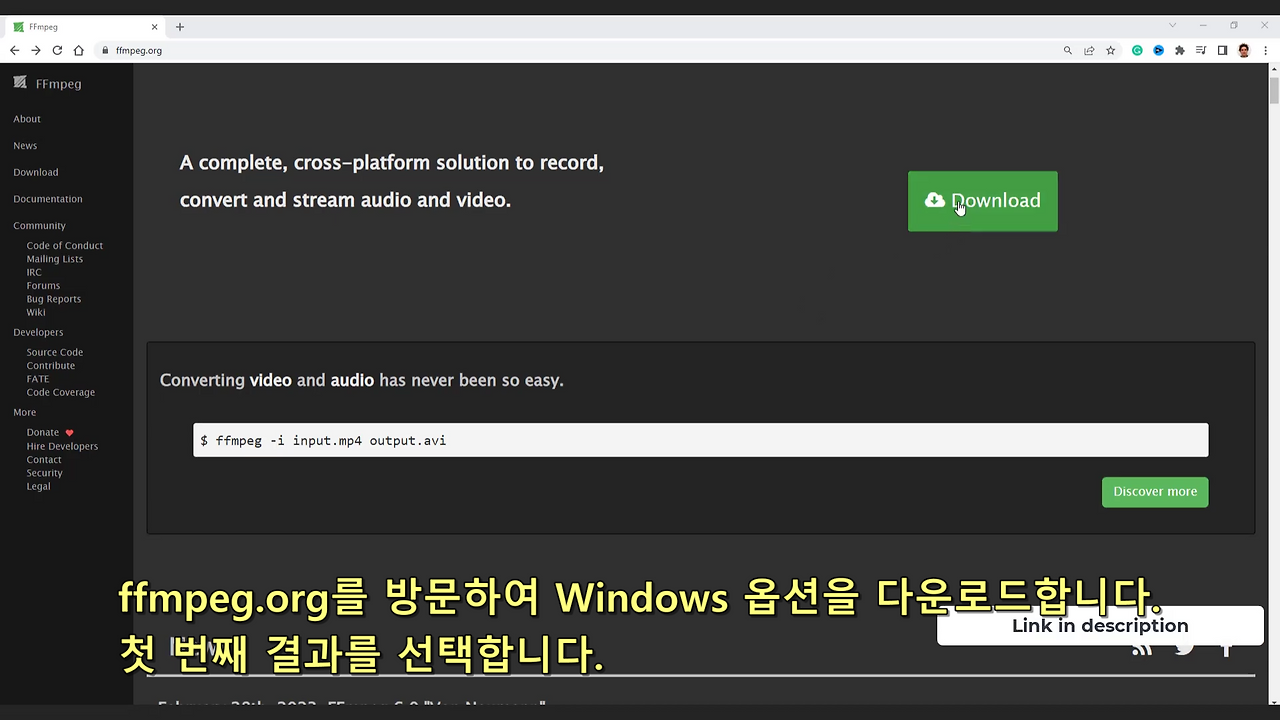Click the cloud icon inside the Download button

[935, 200]
